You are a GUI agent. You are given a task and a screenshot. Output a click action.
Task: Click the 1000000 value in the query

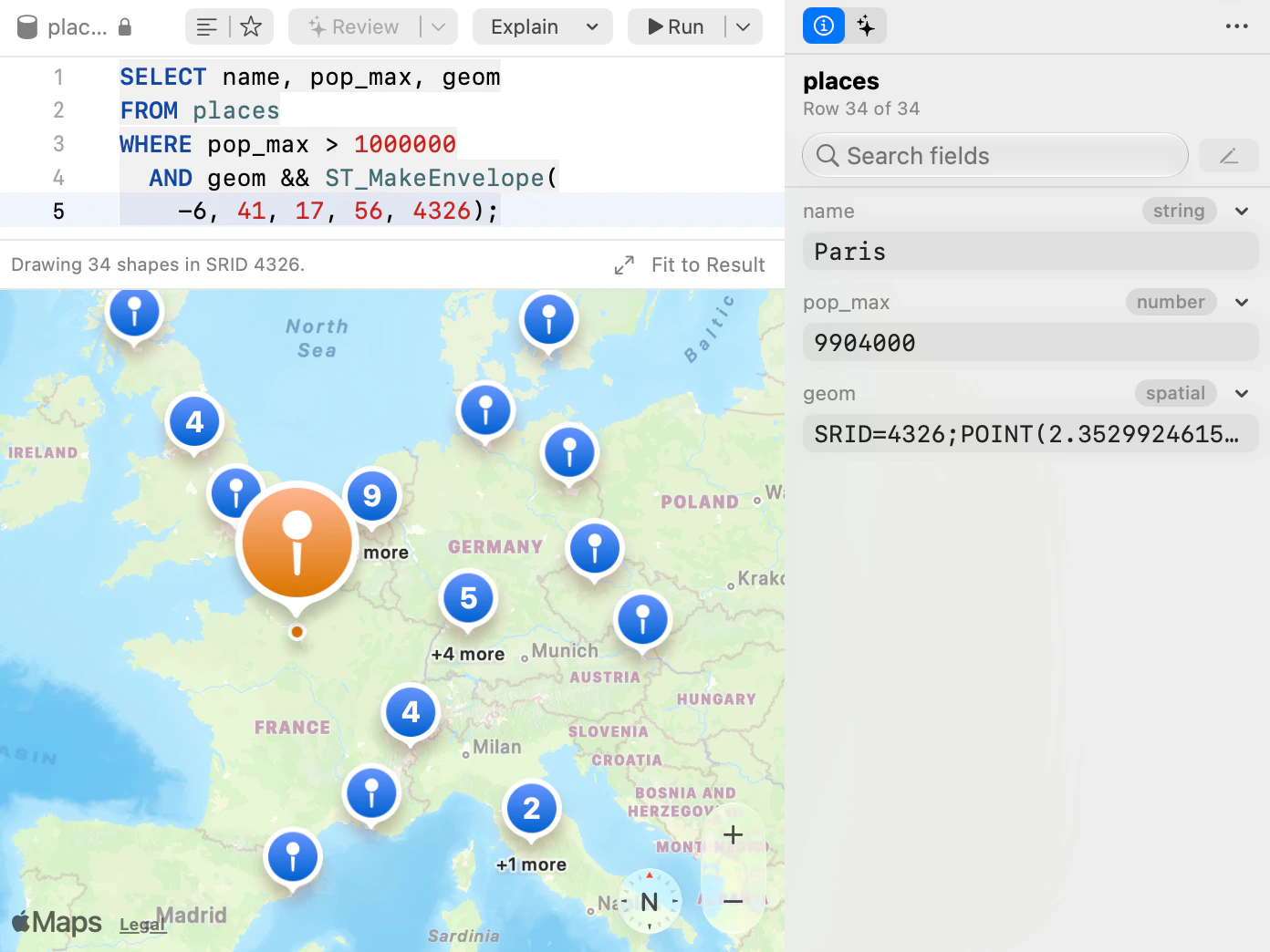(405, 144)
